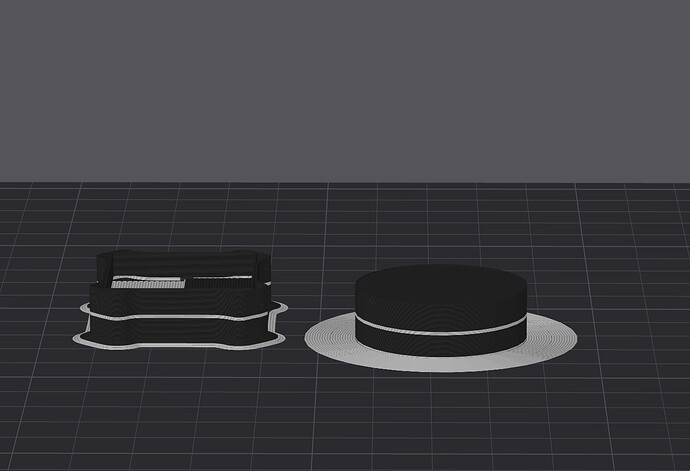Click the cylinder side below the white stripe
This screenshot has width=690, height=471.
[x=441, y=346]
